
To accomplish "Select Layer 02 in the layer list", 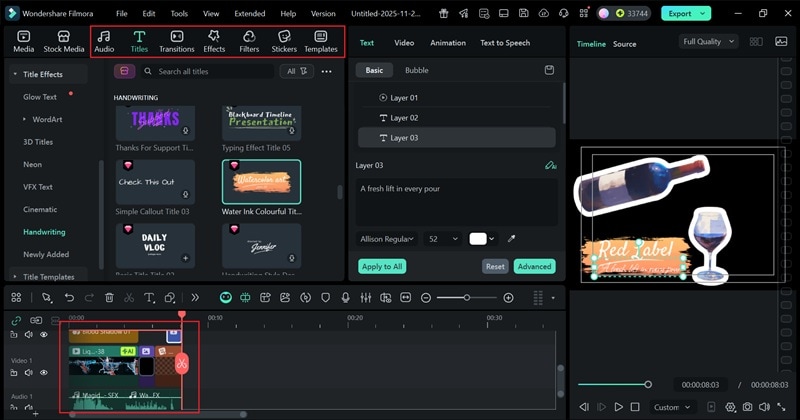I will tap(457, 118).
